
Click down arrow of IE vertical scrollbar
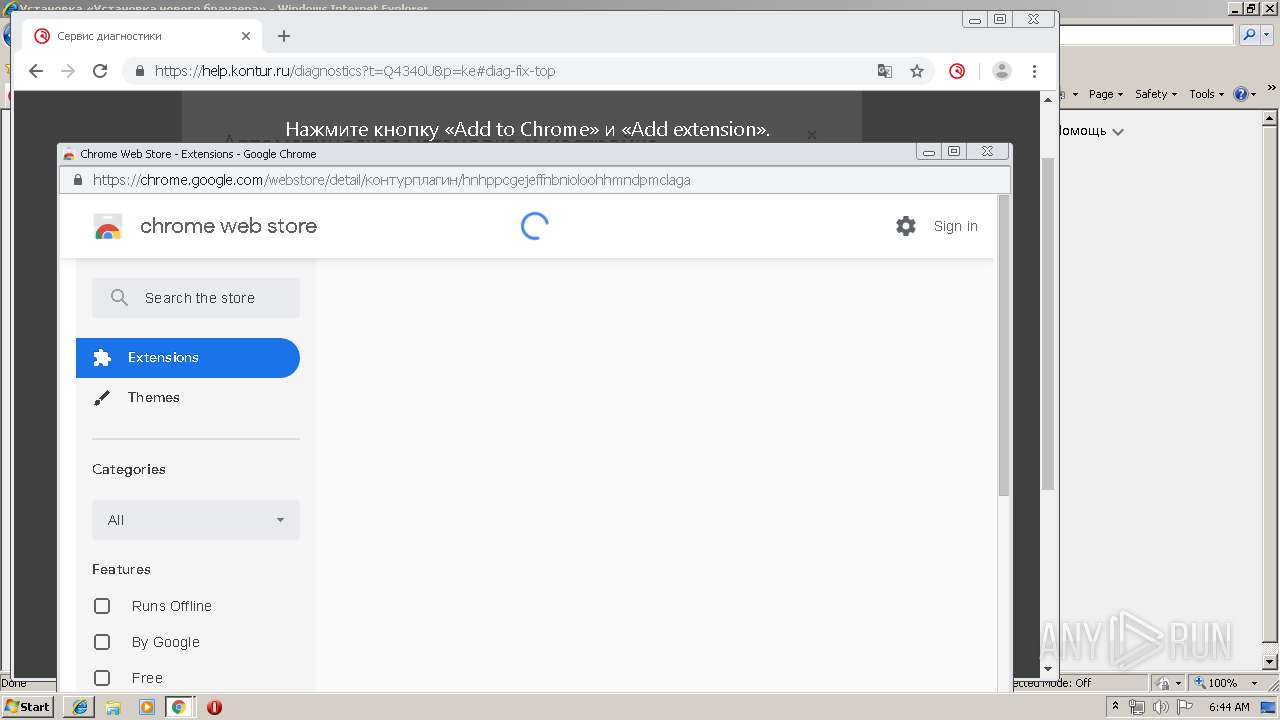coord(1270,662)
